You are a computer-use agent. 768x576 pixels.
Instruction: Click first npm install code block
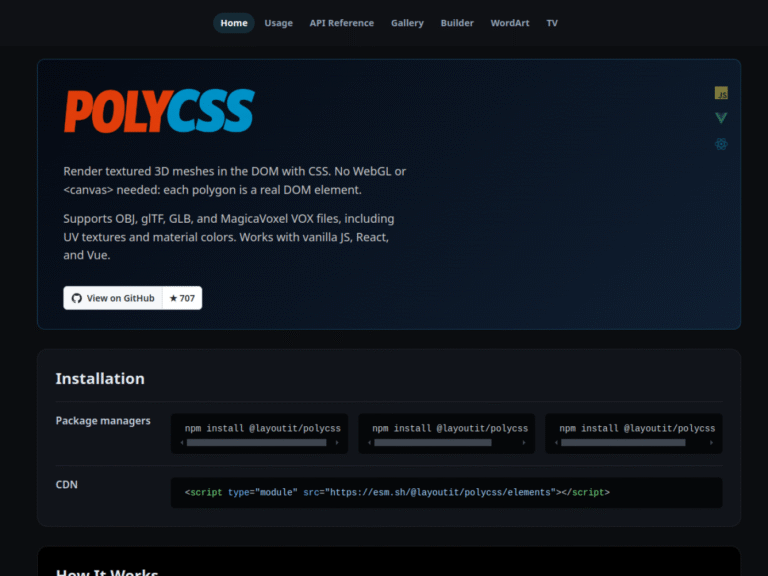coord(259,433)
